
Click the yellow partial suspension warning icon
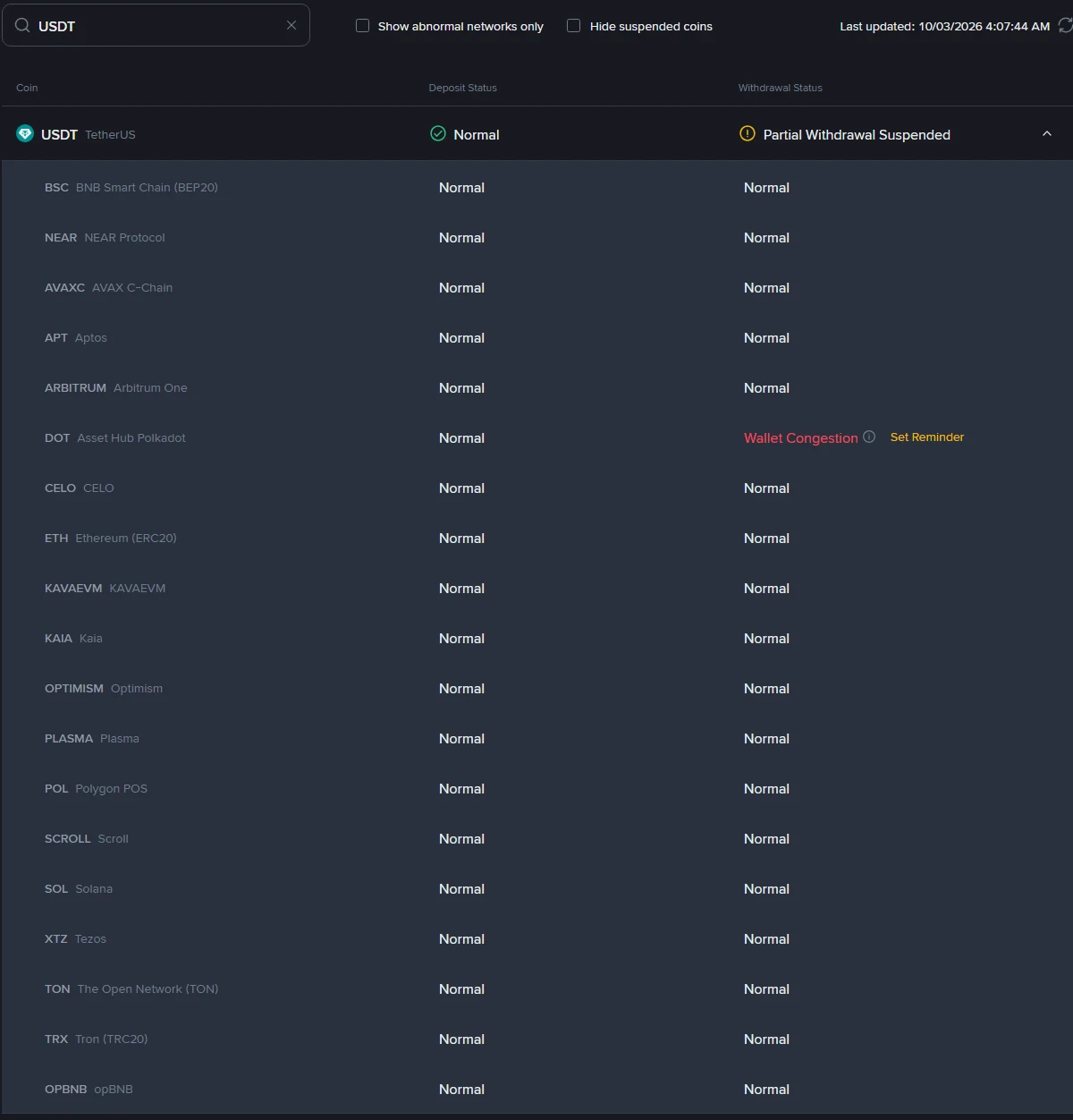[x=748, y=134]
